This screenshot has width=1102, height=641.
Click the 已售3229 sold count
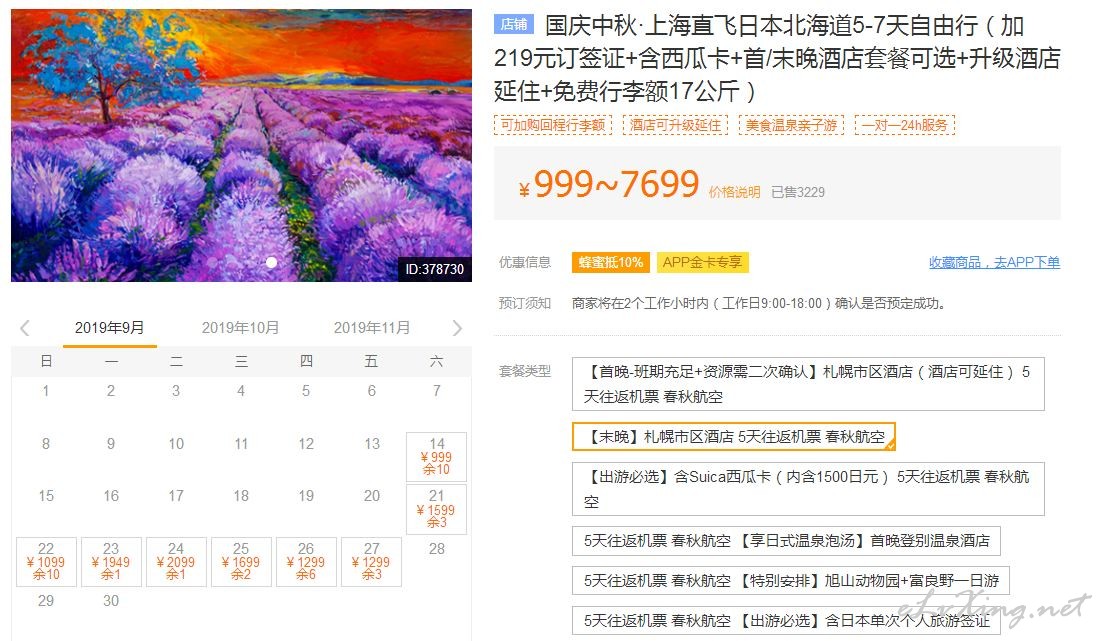coord(798,192)
